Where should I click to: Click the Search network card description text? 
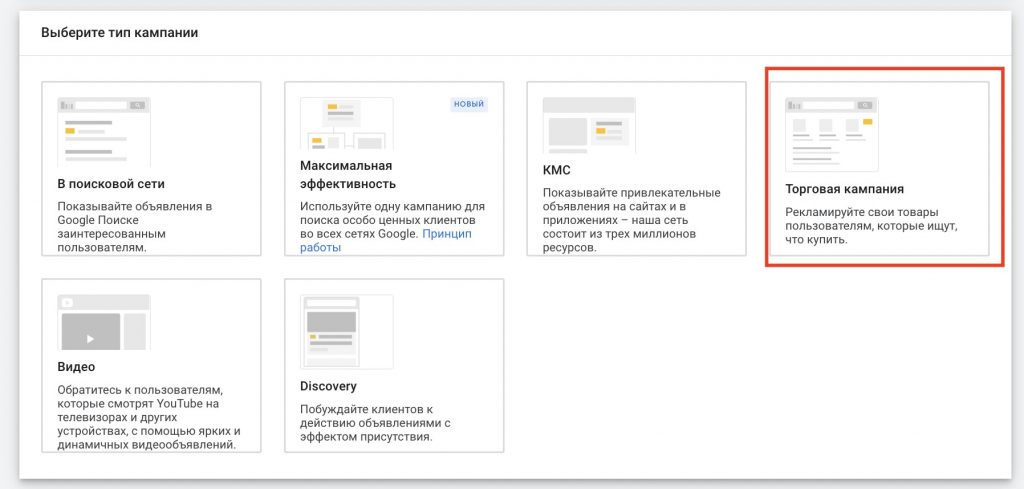135,227
